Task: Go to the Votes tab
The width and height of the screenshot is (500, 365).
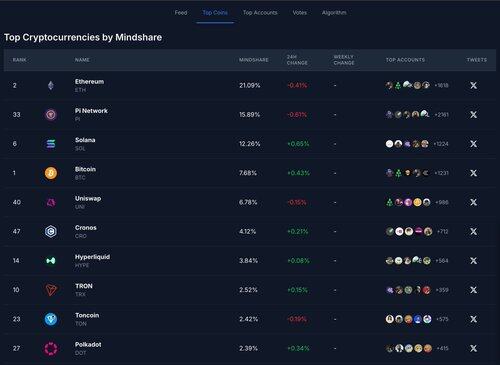Action: coord(299,13)
